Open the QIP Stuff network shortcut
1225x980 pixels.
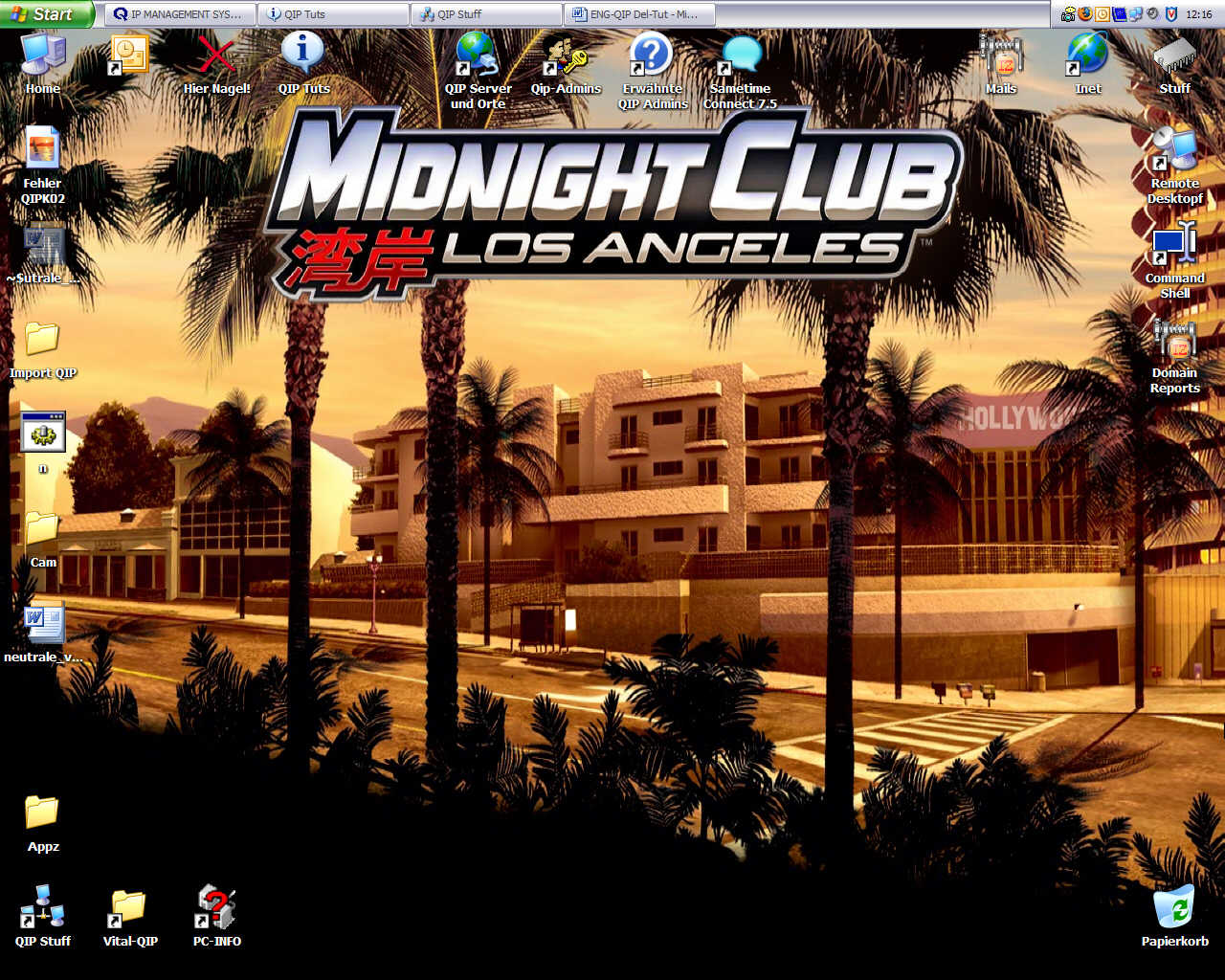tap(43, 915)
